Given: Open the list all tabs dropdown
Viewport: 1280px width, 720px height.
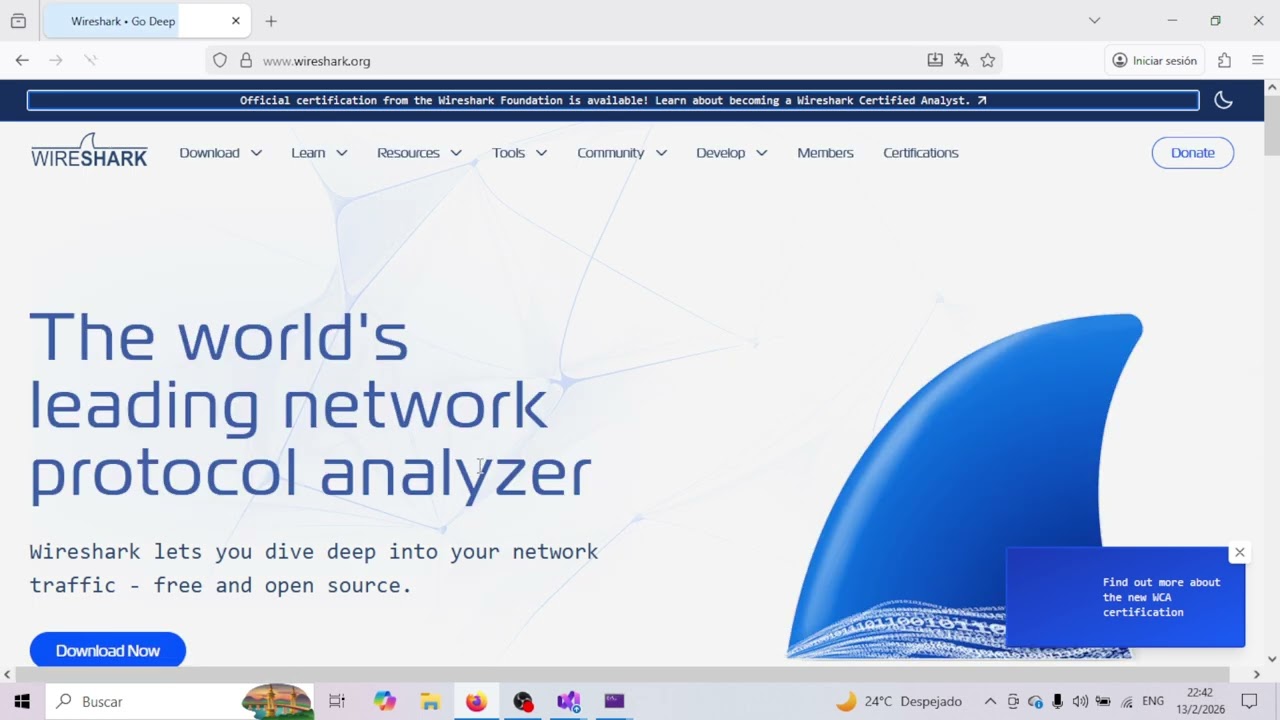Looking at the screenshot, I should click(x=1094, y=20).
